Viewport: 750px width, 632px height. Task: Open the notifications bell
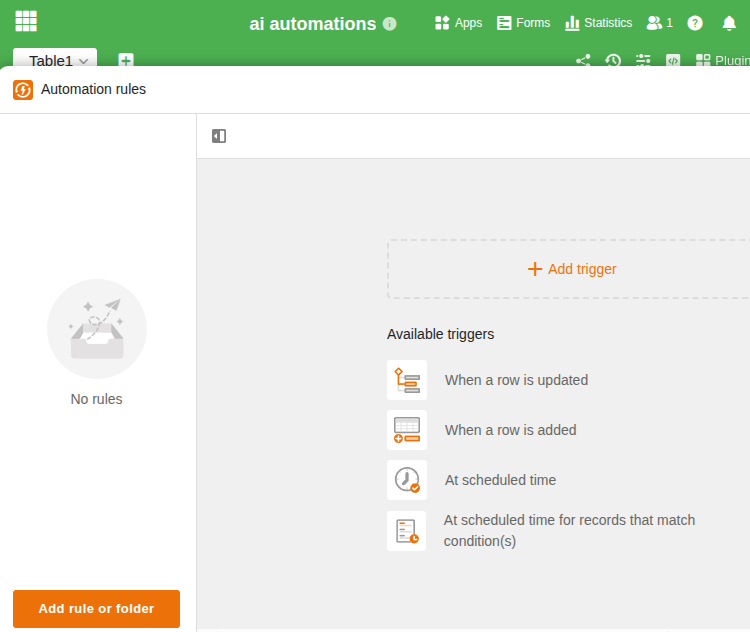pyautogui.click(x=729, y=23)
